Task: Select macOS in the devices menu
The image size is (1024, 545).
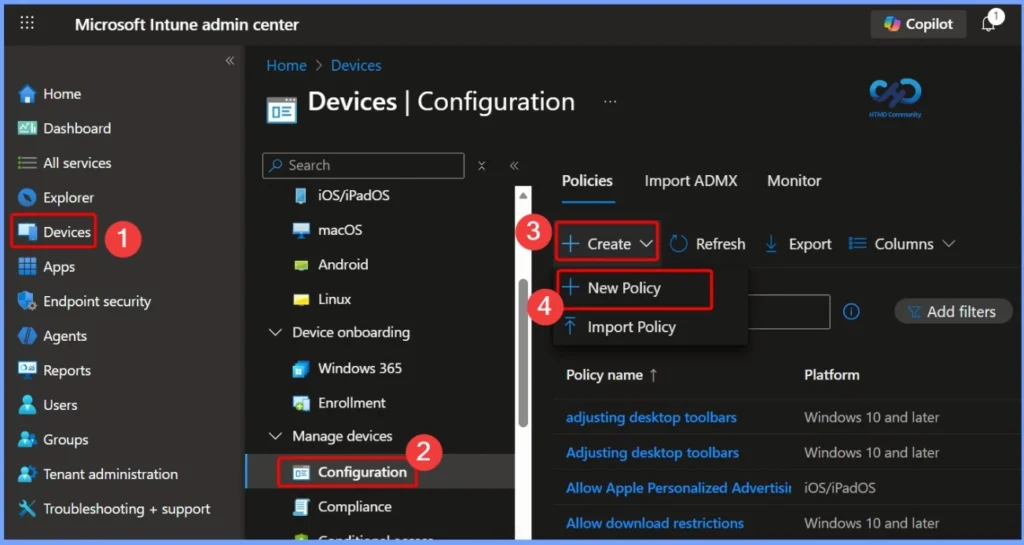Action: point(340,230)
